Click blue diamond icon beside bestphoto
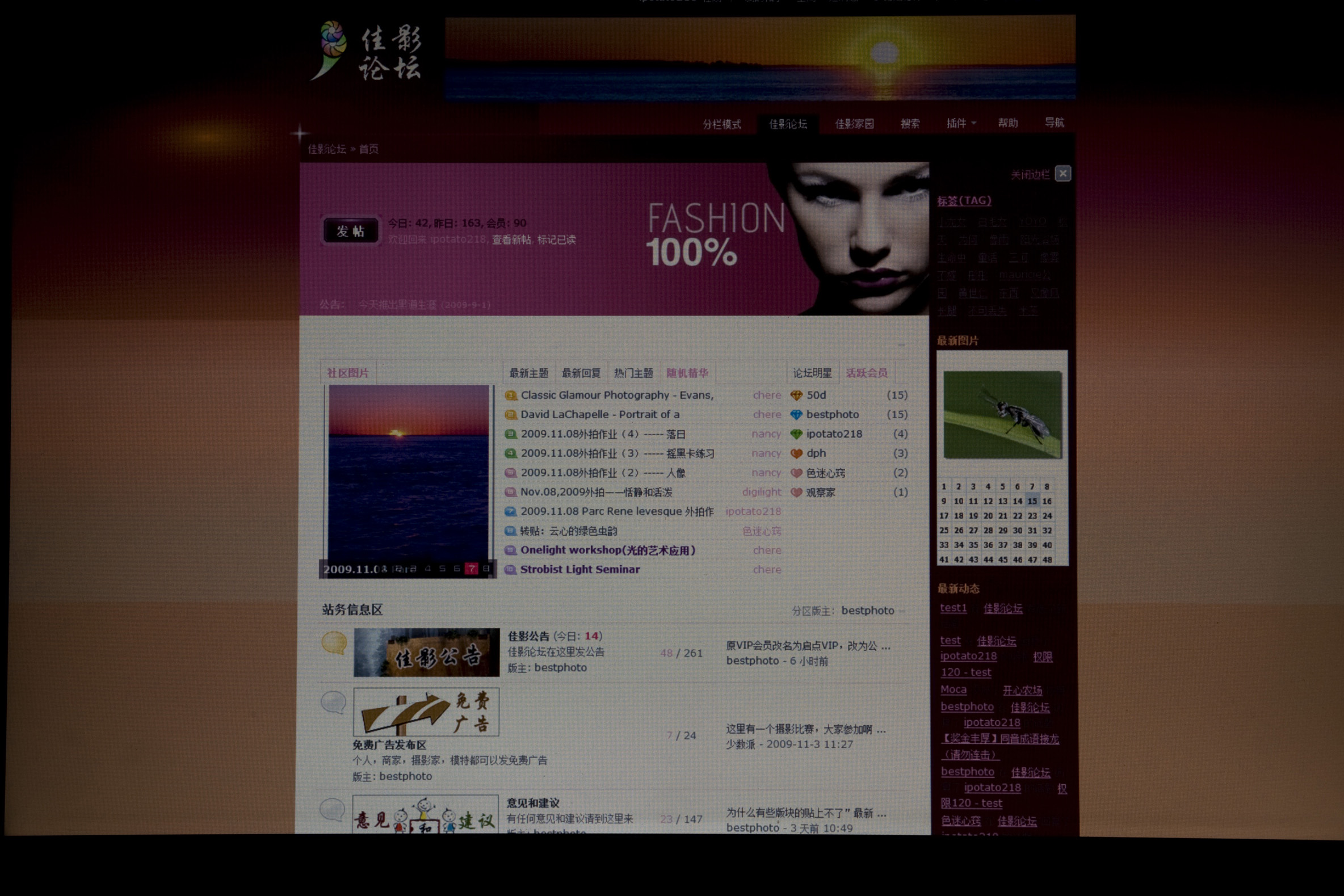 pos(796,415)
